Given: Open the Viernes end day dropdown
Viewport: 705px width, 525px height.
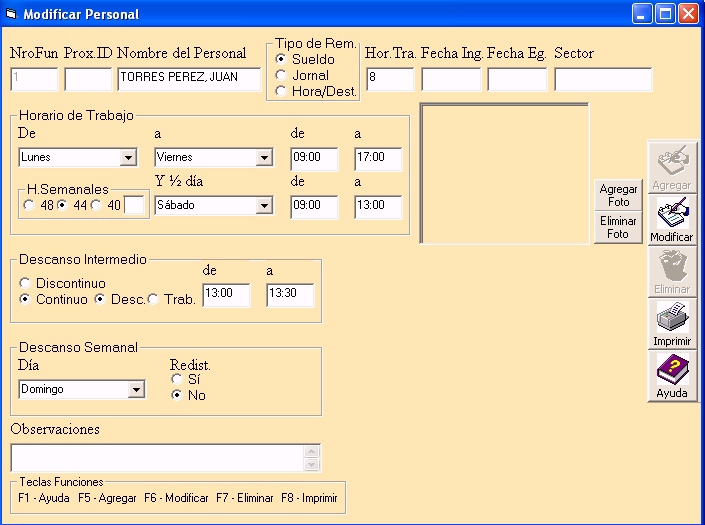Looking at the screenshot, I should 264,158.
